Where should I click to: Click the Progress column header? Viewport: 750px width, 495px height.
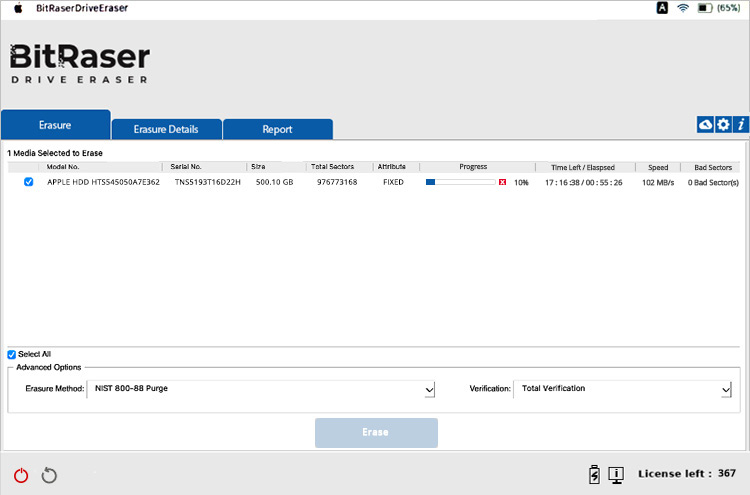tap(473, 167)
